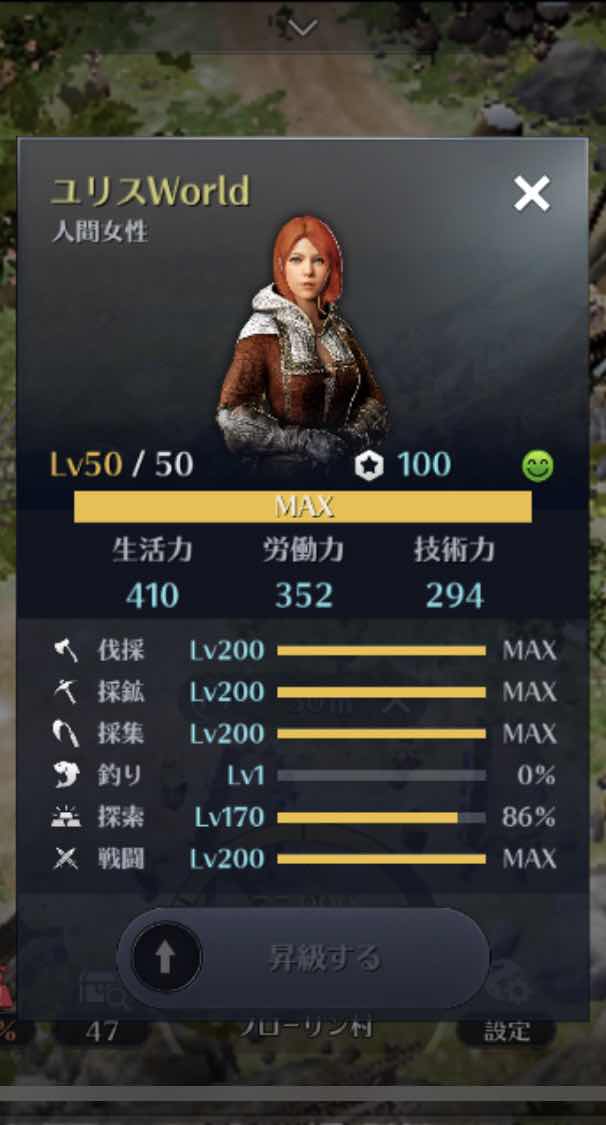The width and height of the screenshot is (606, 1125).
Task: Tap the star badge next to 100
Action: point(369,466)
